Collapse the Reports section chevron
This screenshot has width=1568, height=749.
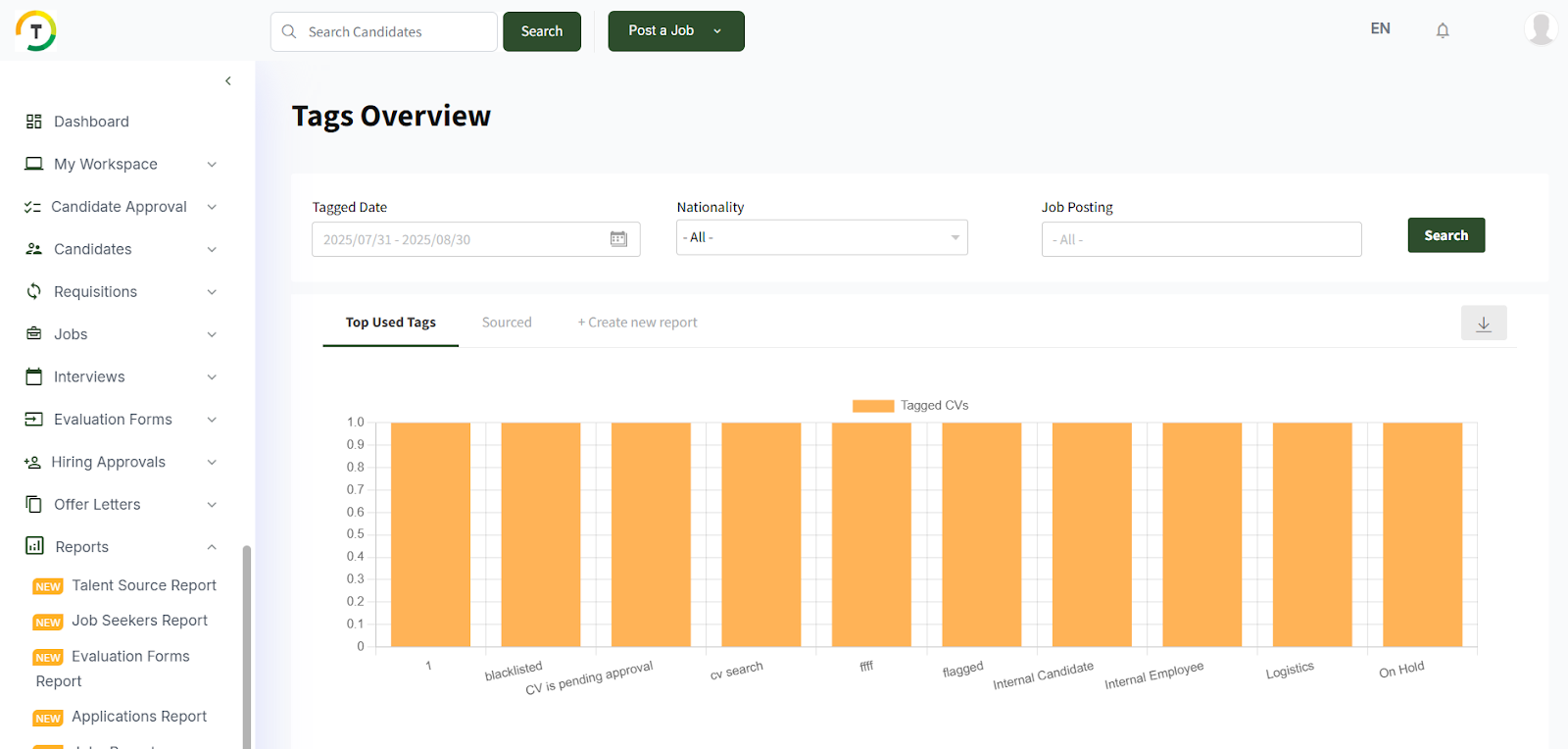tap(212, 547)
